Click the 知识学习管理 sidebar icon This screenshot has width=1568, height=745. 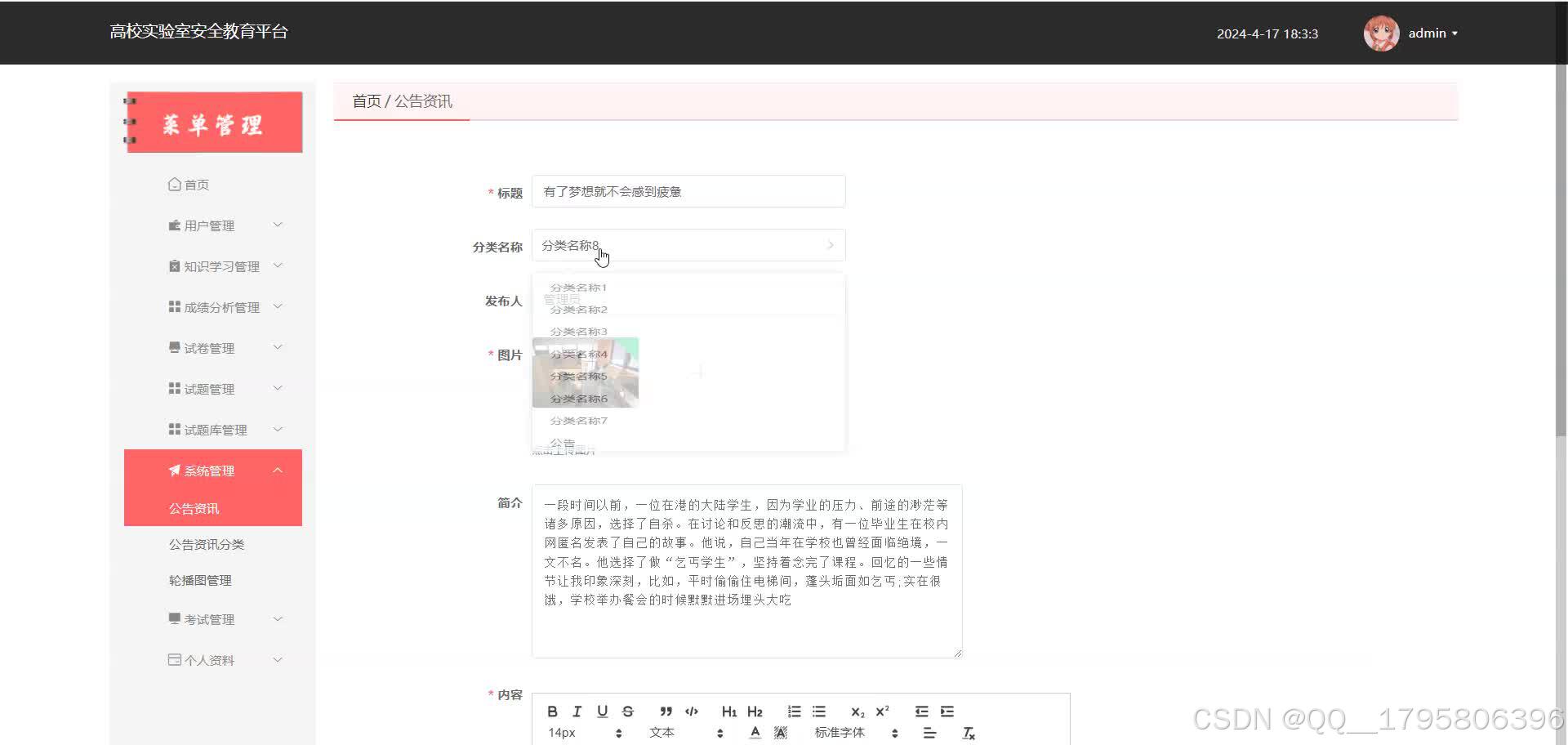(174, 266)
